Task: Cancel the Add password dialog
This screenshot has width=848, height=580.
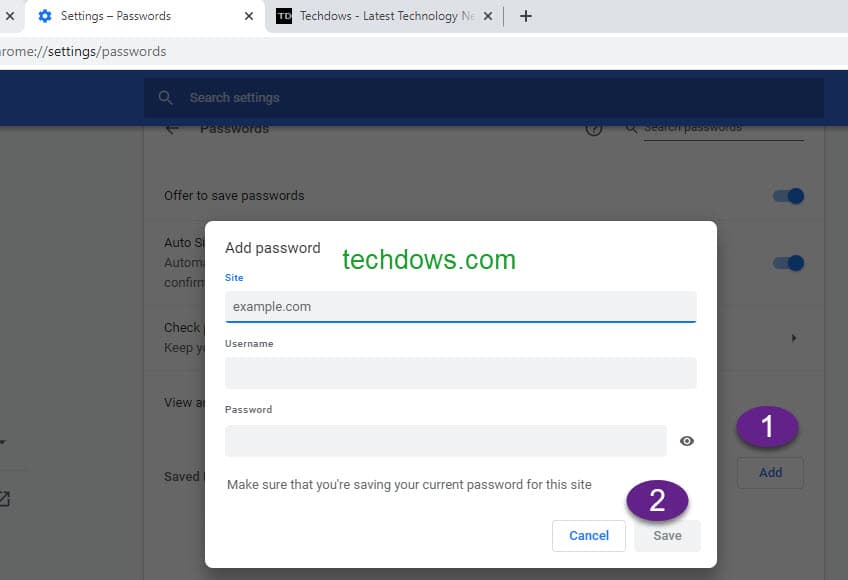Action: click(x=588, y=535)
